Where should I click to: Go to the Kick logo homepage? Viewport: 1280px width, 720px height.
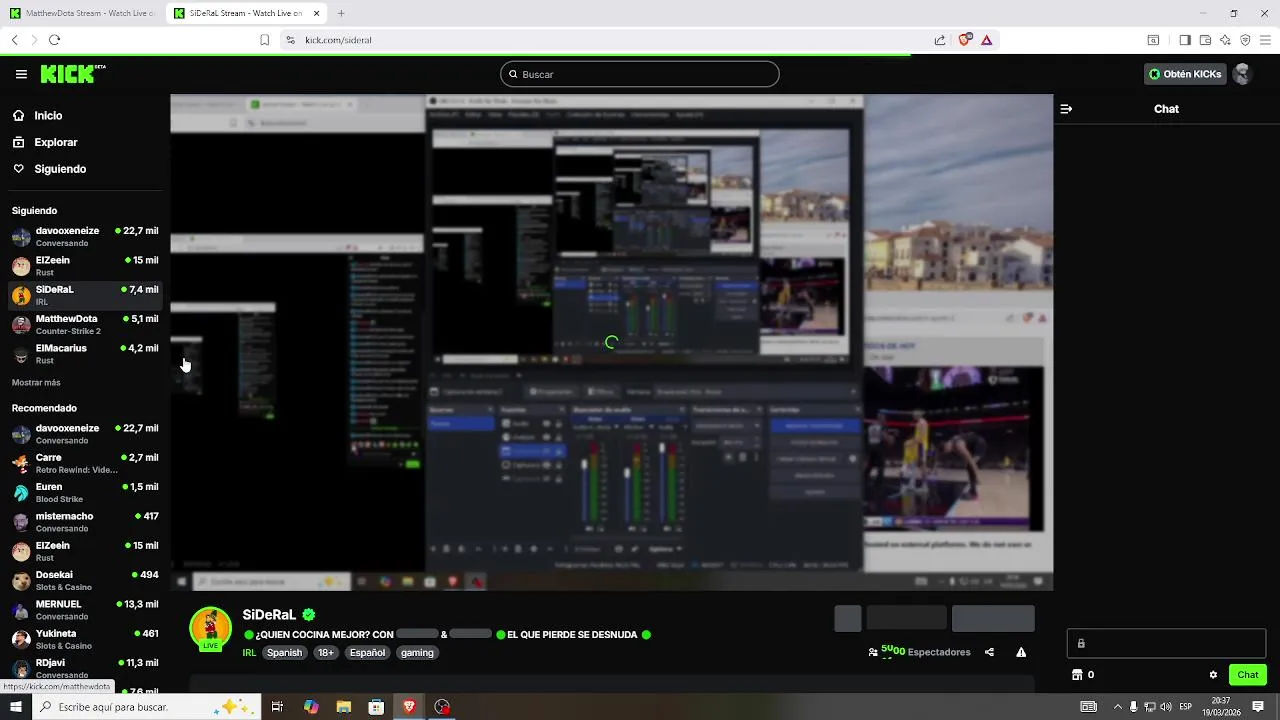tap(72, 74)
